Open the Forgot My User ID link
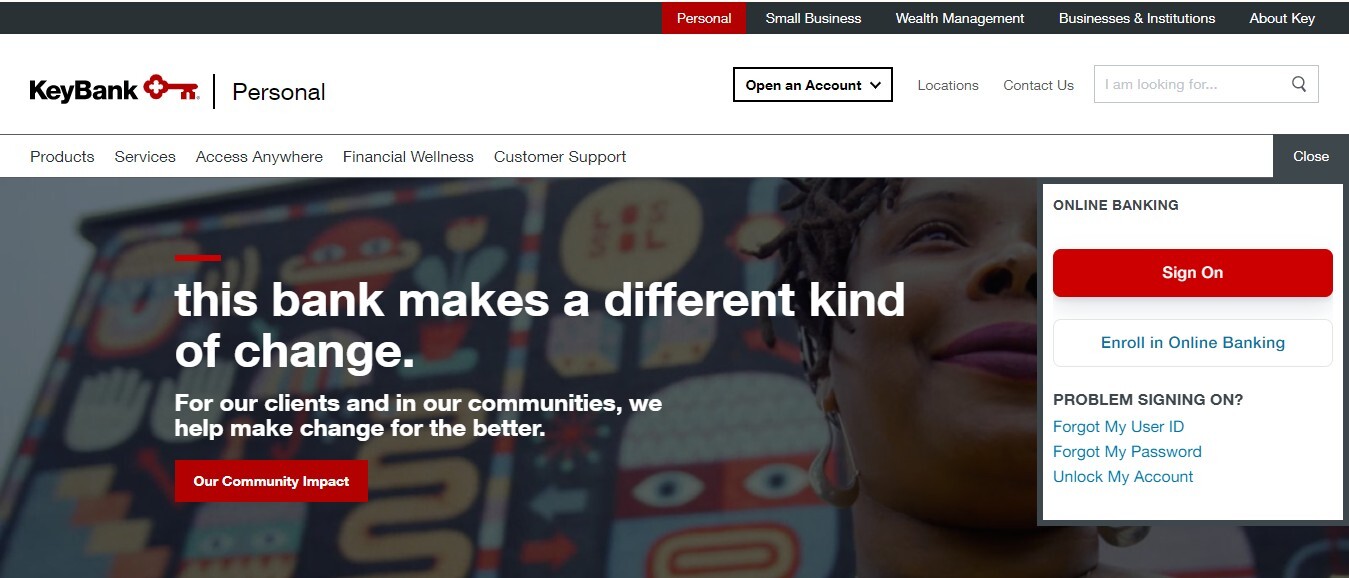Image resolution: width=1349 pixels, height=578 pixels. [x=1118, y=426]
